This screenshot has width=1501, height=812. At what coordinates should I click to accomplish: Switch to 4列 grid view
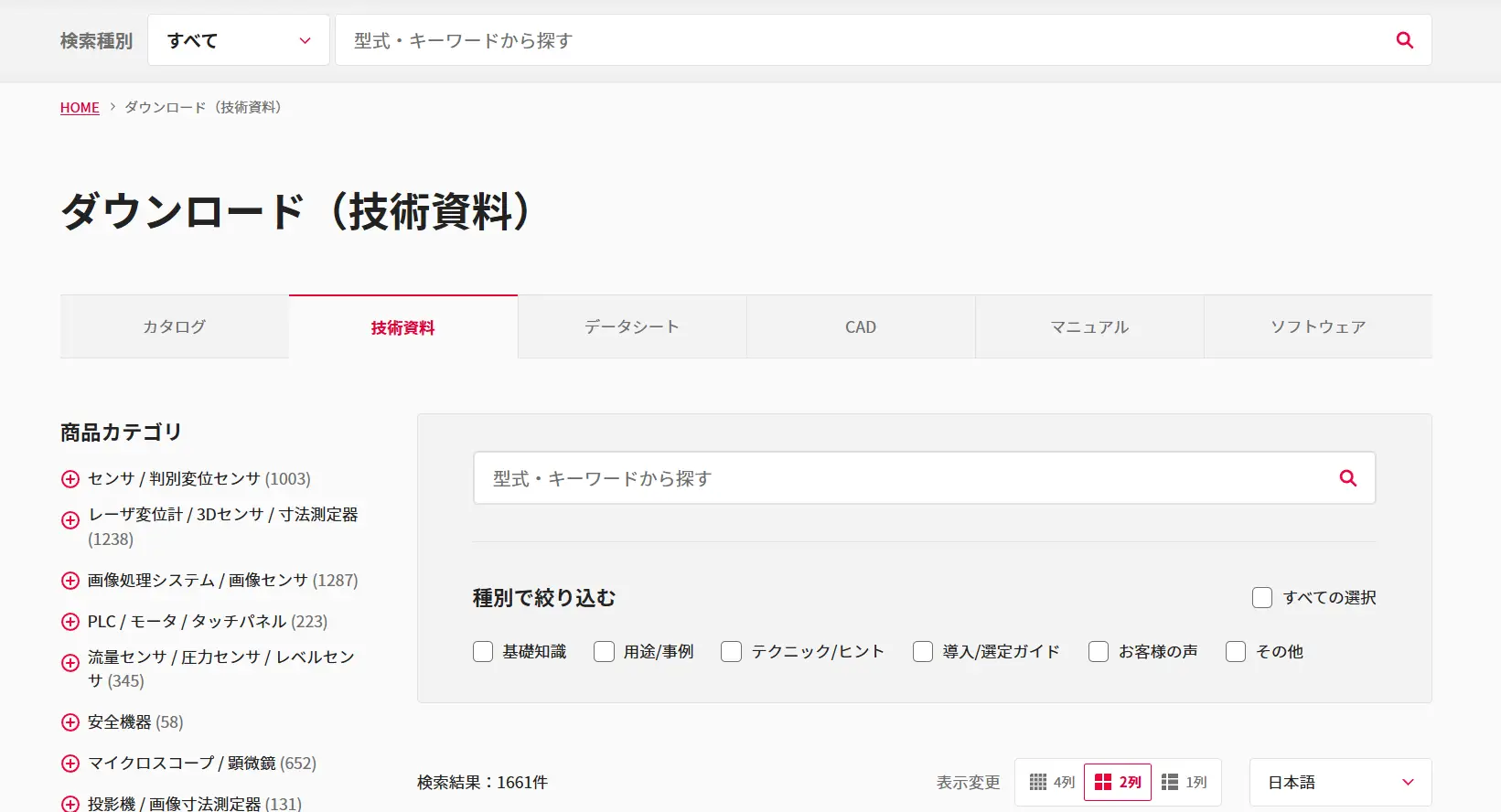click(x=1051, y=783)
